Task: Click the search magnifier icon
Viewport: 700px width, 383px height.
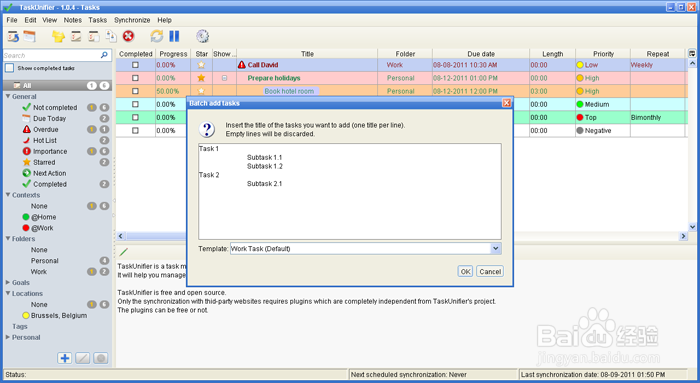Action: 104,55
